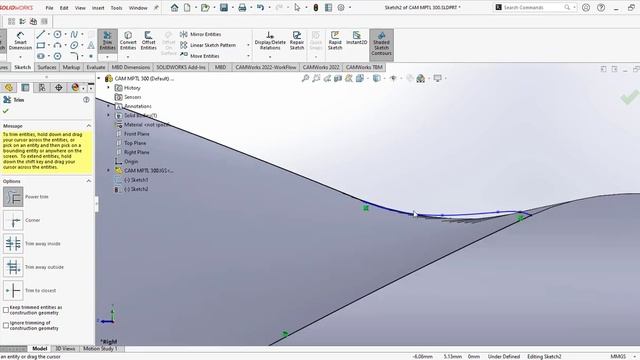Click the Rebuild traffic light icon

(316, 7)
